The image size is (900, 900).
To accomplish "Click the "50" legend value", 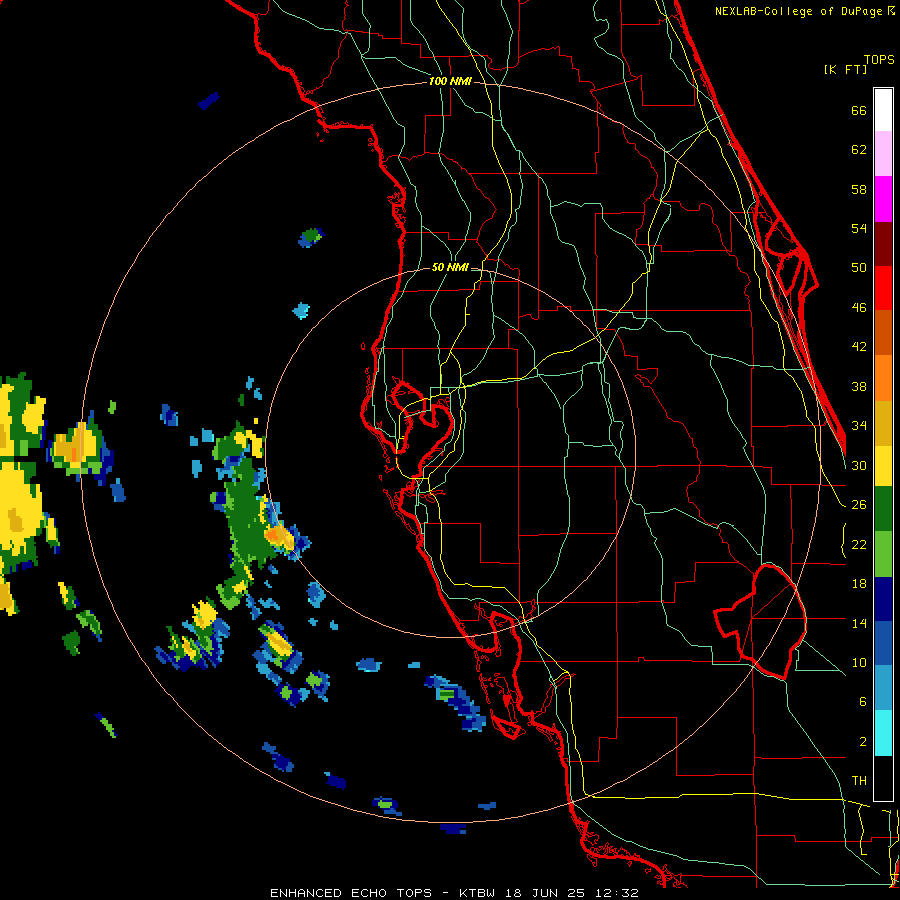I will pos(859,268).
